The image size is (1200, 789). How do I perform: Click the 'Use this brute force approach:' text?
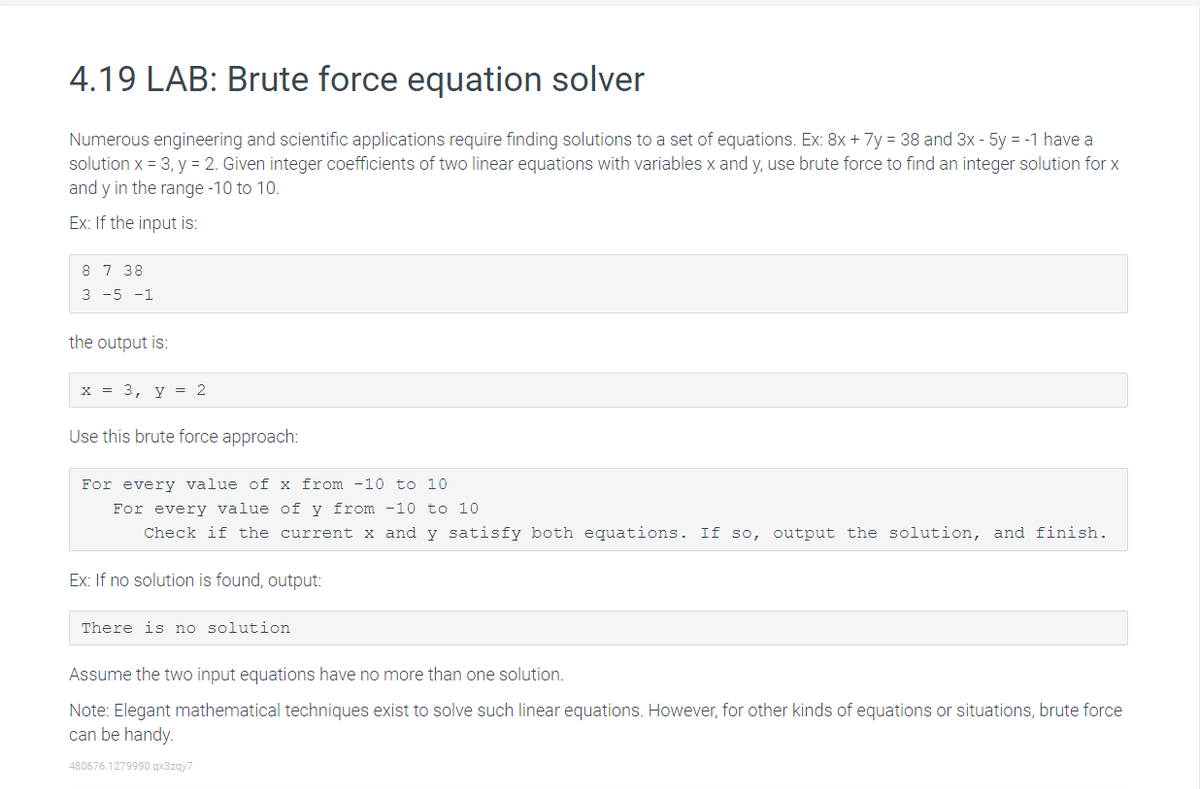[x=183, y=437]
